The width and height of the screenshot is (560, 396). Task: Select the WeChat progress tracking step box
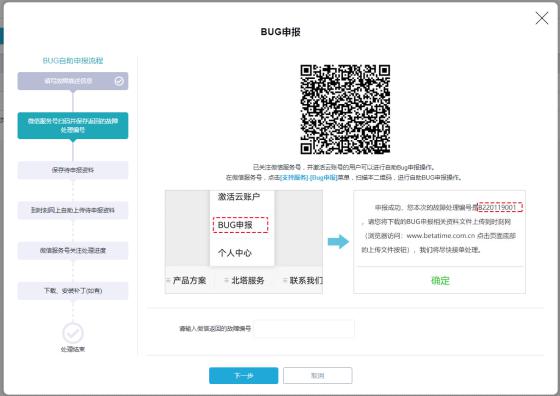(73, 250)
